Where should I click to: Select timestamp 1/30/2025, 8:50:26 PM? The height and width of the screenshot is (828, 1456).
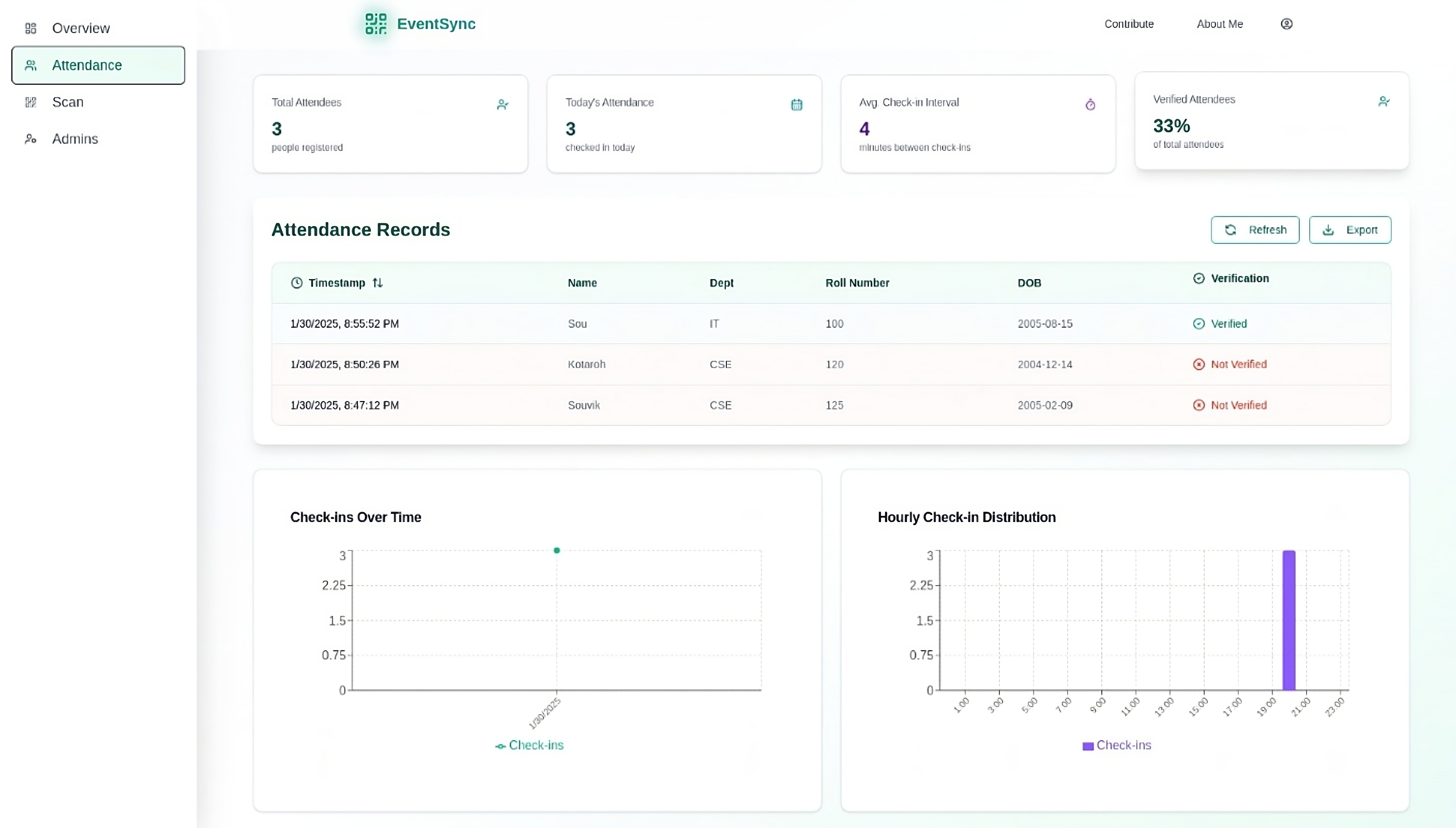tap(344, 364)
